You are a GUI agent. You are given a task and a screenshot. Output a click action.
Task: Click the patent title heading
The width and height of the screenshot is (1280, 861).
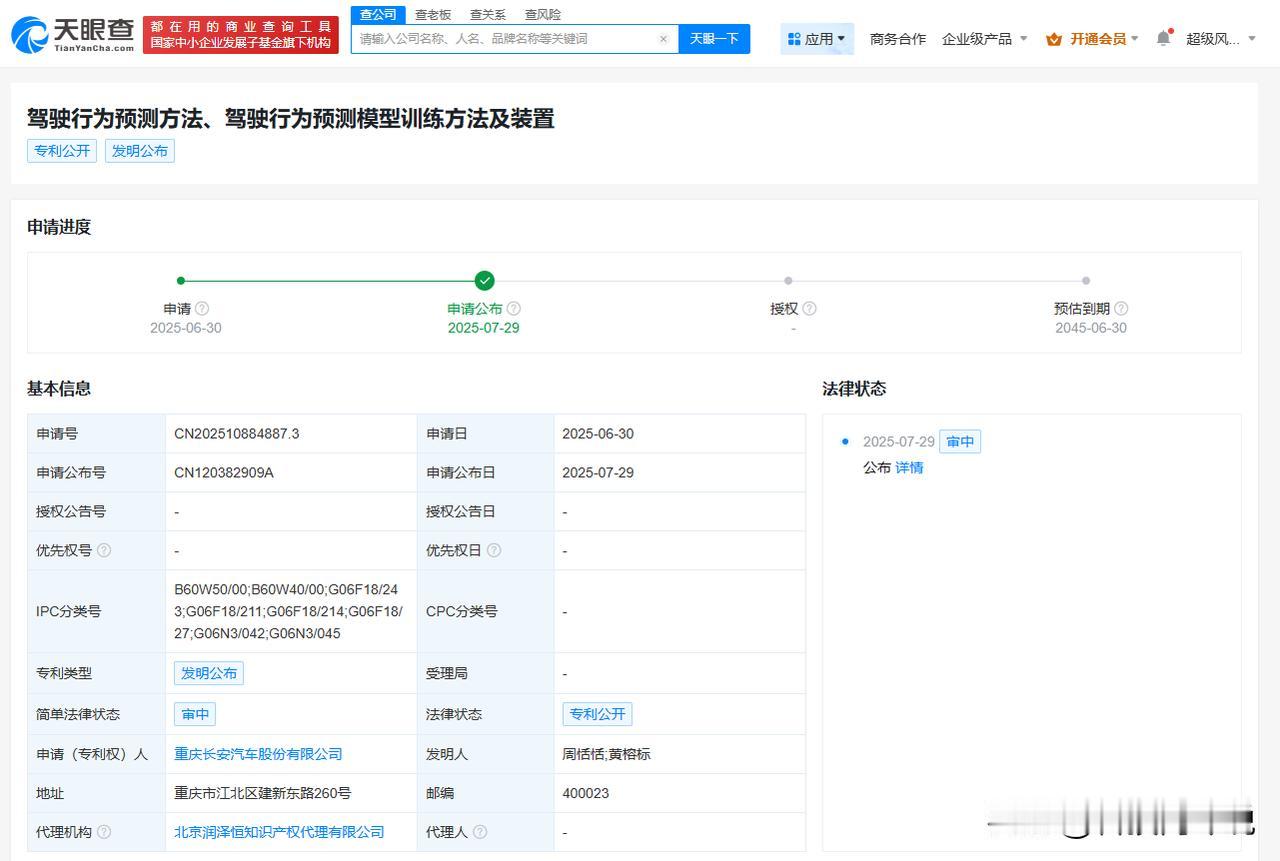click(291, 119)
